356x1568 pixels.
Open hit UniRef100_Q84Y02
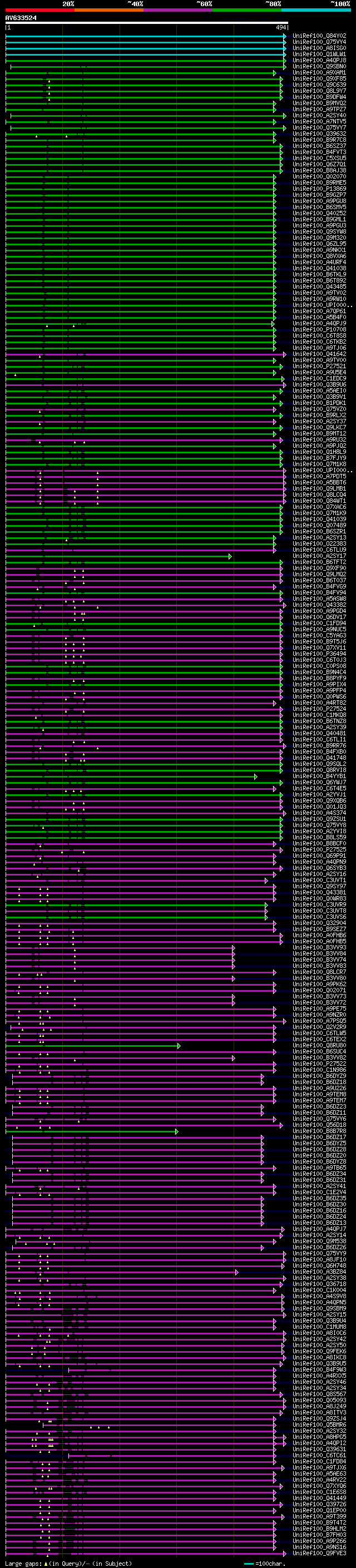click(x=319, y=36)
